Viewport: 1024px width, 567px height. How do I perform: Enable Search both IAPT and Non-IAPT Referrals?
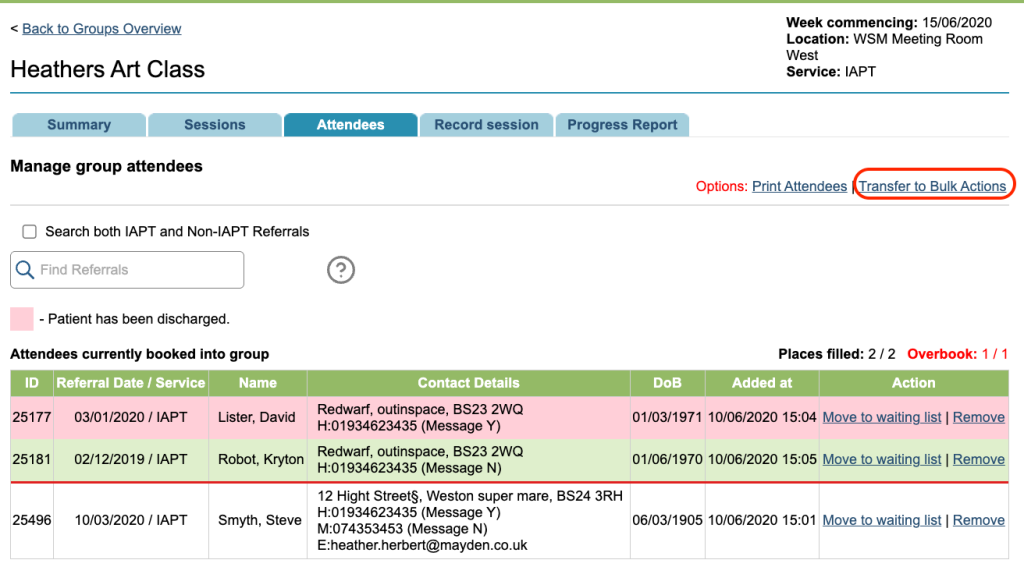click(29, 231)
